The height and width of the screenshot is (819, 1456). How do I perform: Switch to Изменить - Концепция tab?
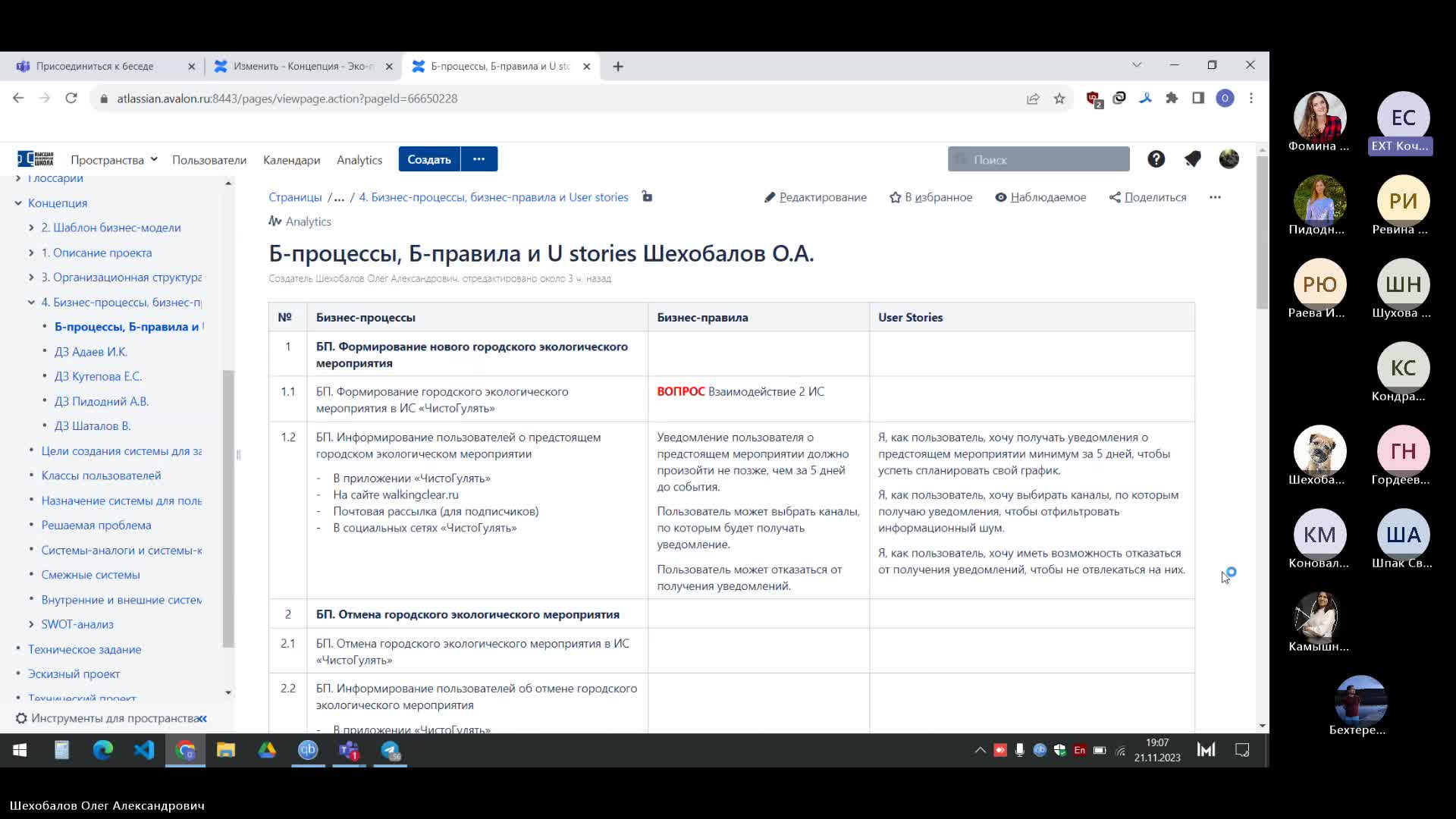303,67
